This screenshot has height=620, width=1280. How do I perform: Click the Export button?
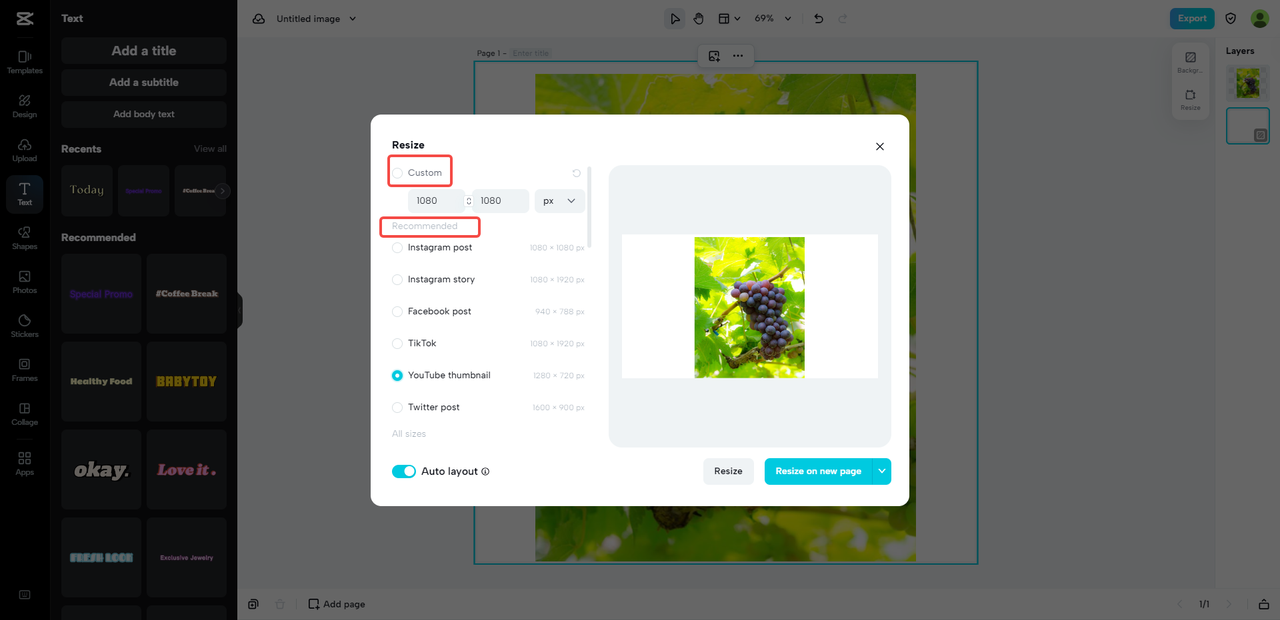[x=1192, y=18]
